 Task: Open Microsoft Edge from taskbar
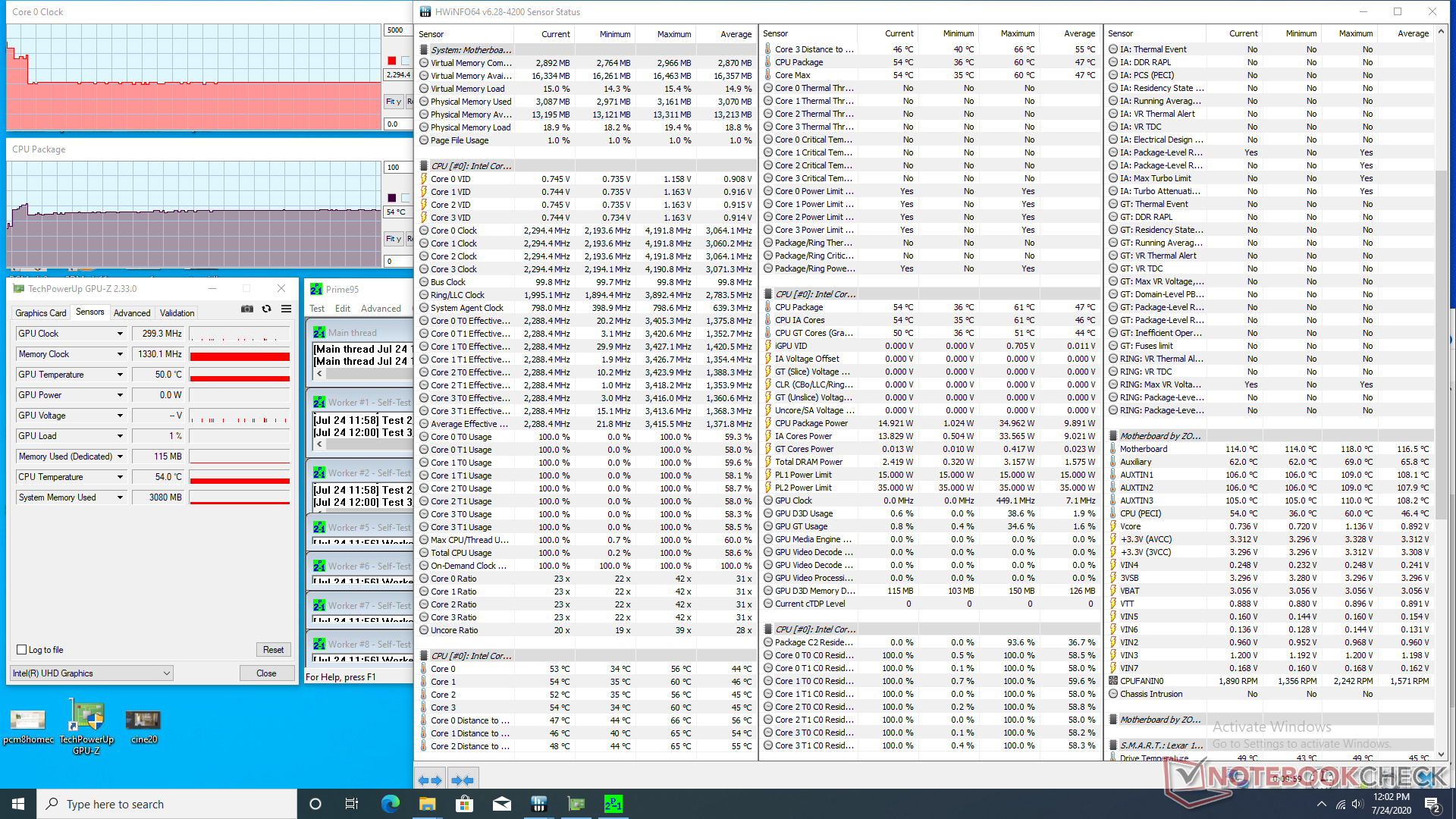pos(390,804)
